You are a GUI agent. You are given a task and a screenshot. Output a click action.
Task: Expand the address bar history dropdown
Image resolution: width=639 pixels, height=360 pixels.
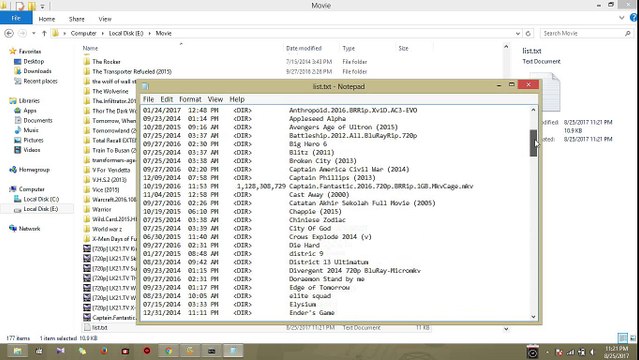[518, 33]
